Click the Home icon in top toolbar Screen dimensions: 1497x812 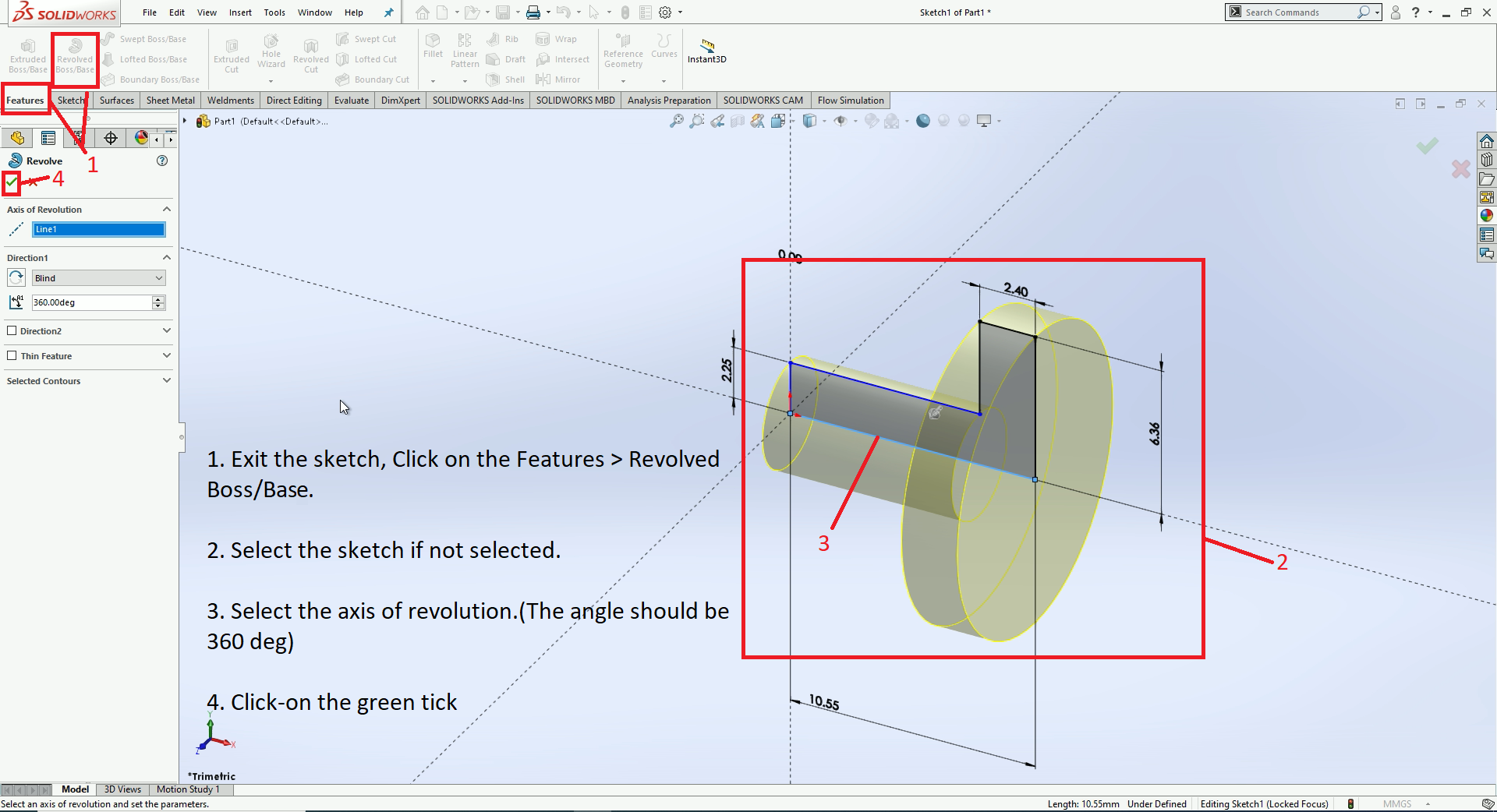pos(422,12)
